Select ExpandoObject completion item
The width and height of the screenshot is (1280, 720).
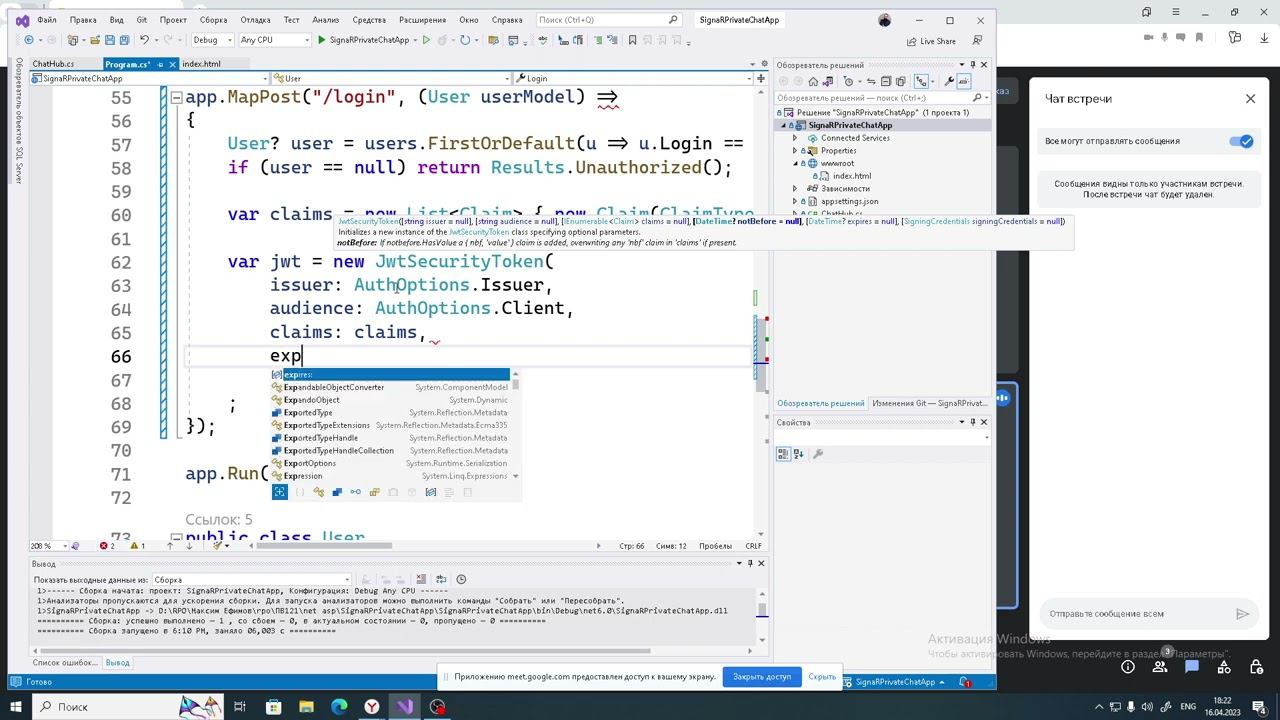coord(390,400)
